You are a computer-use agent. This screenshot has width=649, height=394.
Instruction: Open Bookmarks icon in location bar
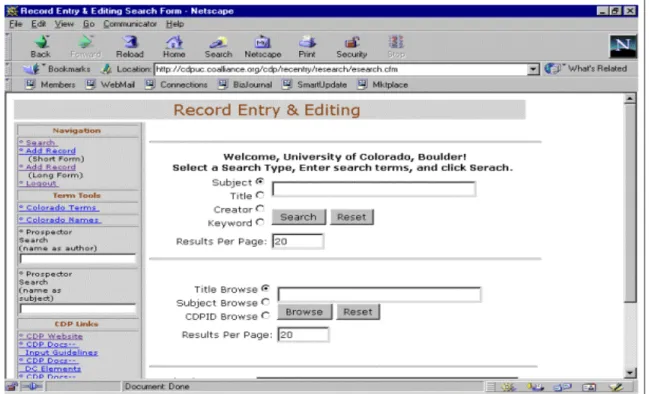[31, 69]
